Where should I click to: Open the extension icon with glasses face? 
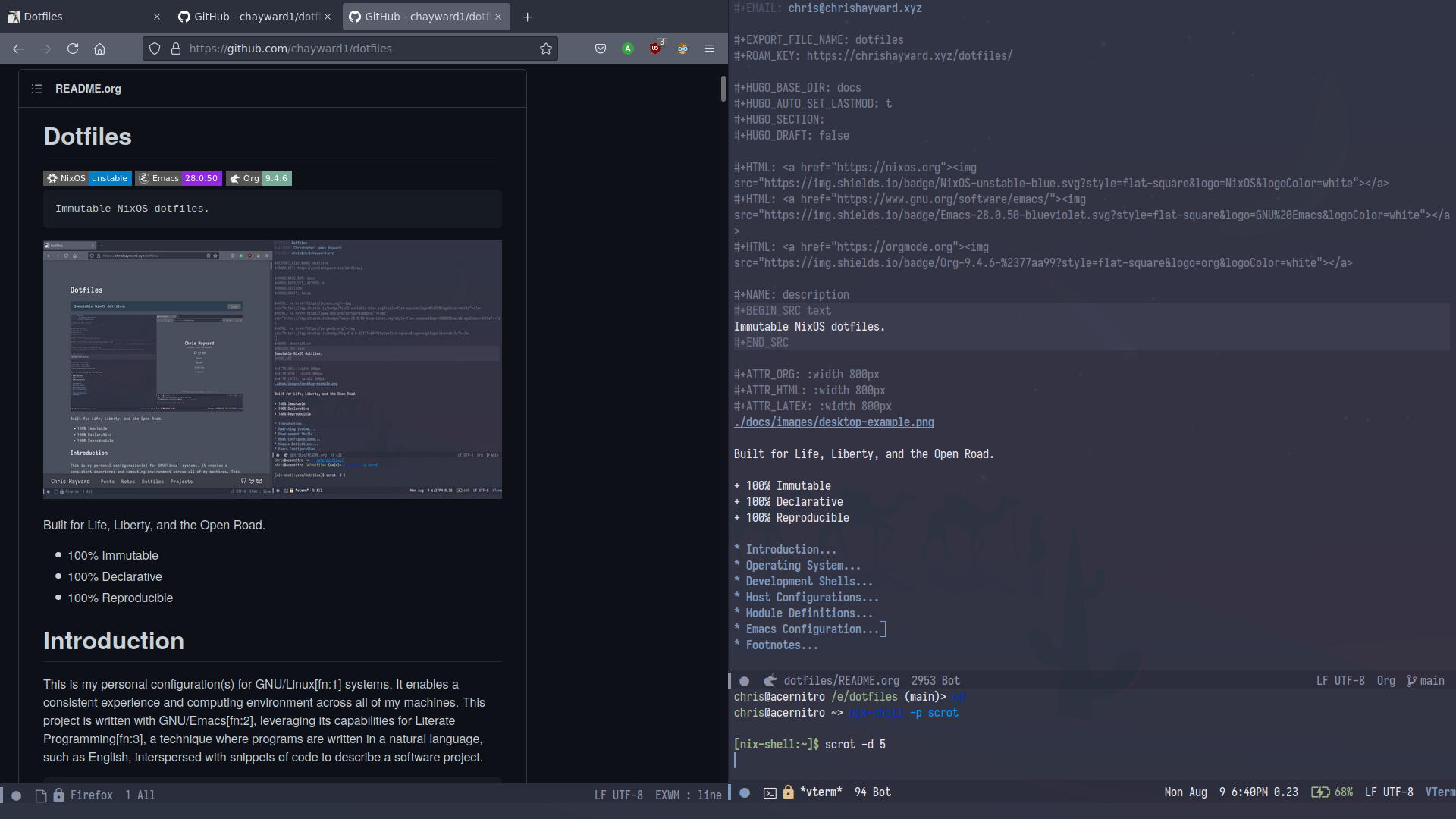pyautogui.click(x=682, y=49)
